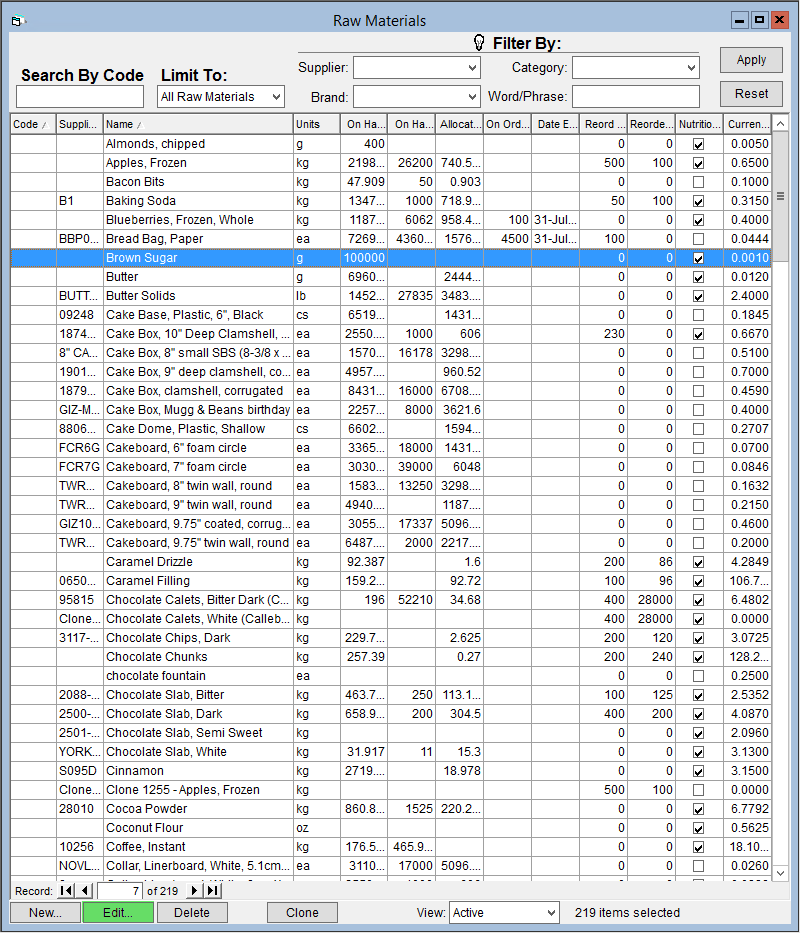801x934 pixels.
Task: Jump to last record arrow
Action: point(212,891)
